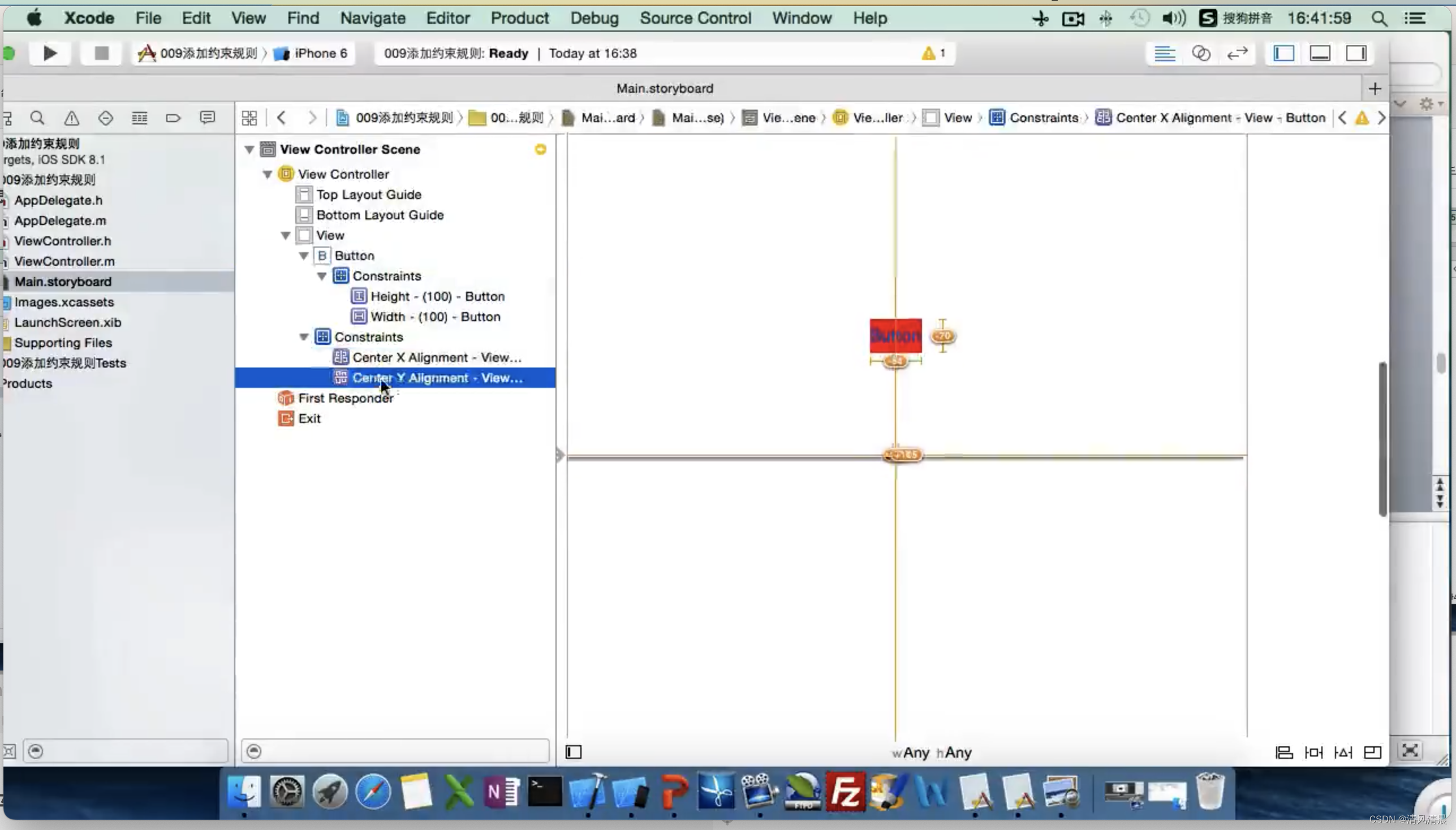Image resolution: width=1456 pixels, height=830 pixels.
Task: Open the Find navigator search icon
Action: [38, 118]
